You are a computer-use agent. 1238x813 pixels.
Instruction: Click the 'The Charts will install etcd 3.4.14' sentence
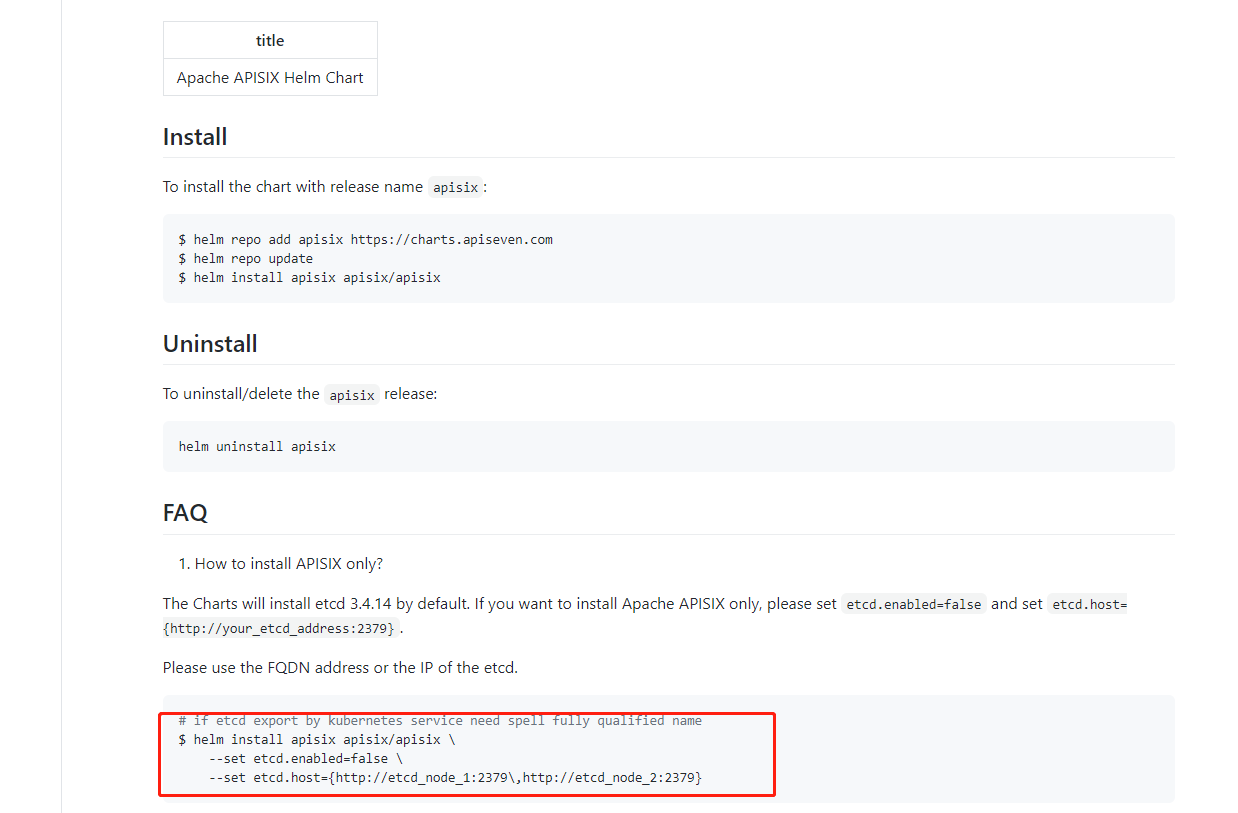point(645,616)
